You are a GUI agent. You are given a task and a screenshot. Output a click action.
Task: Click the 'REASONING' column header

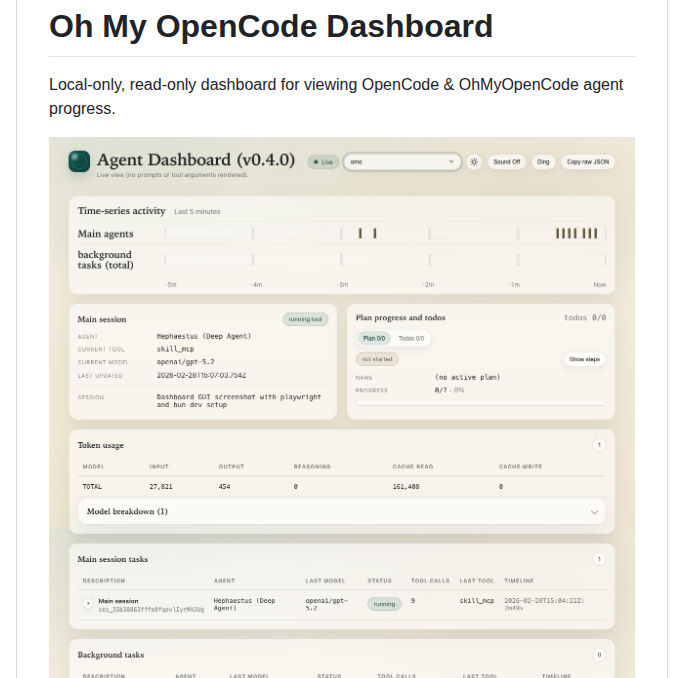tap(312, 466)
